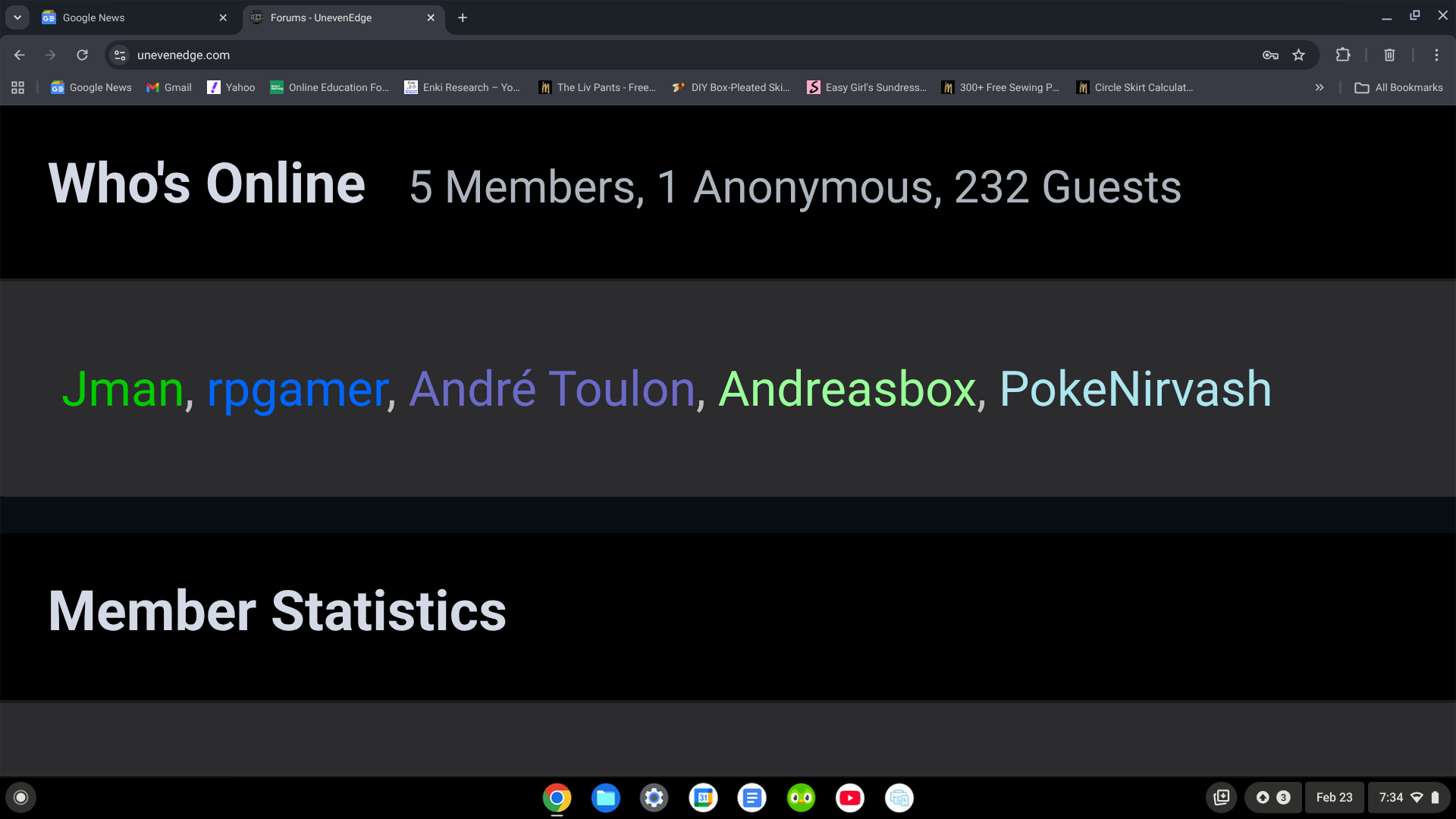Screen dimensions: 1456x819
Task: Expand the tab search dropdown
Action: click(x=17, y=17)
